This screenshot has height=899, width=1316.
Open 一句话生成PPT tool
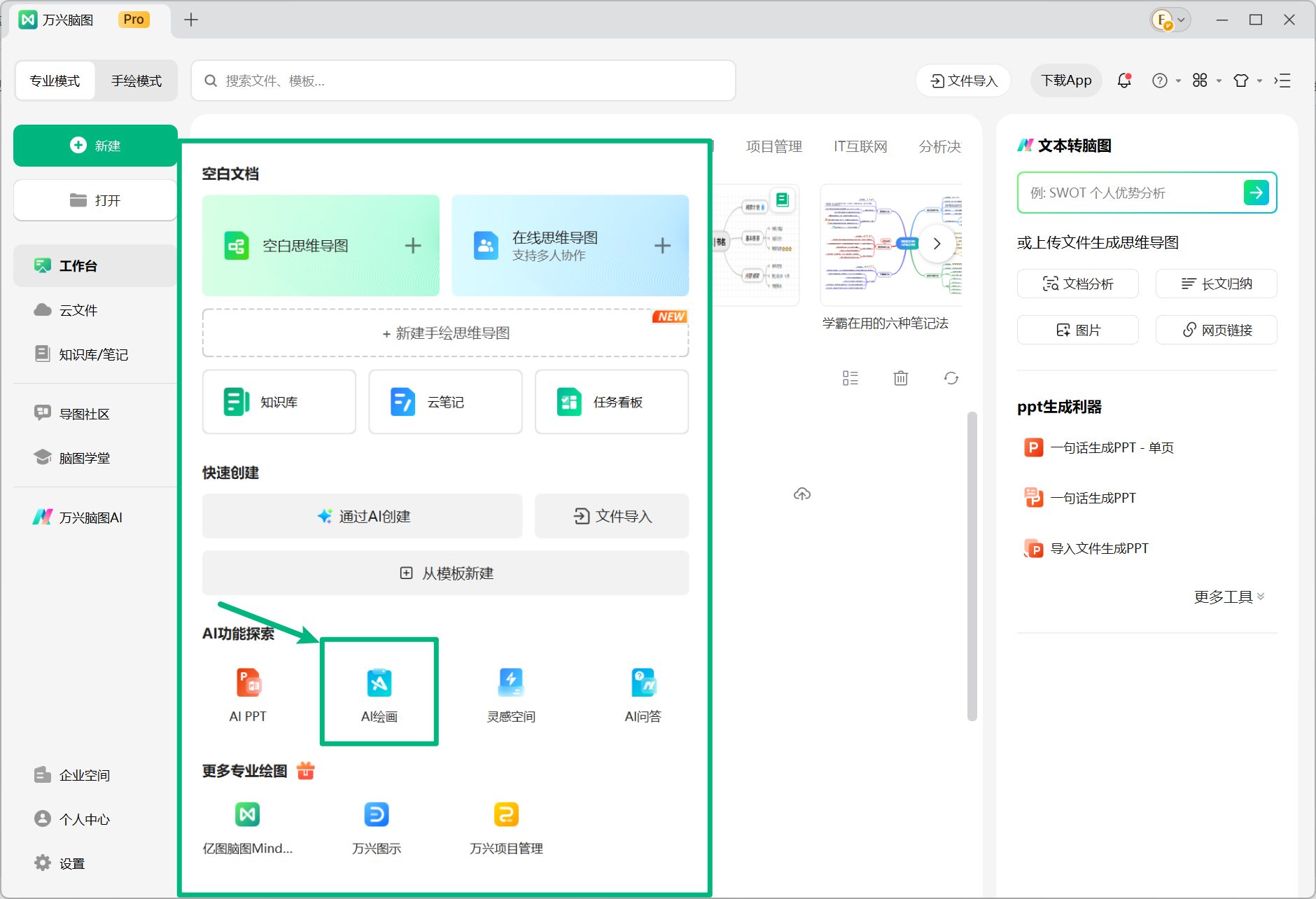[1080, 498]
